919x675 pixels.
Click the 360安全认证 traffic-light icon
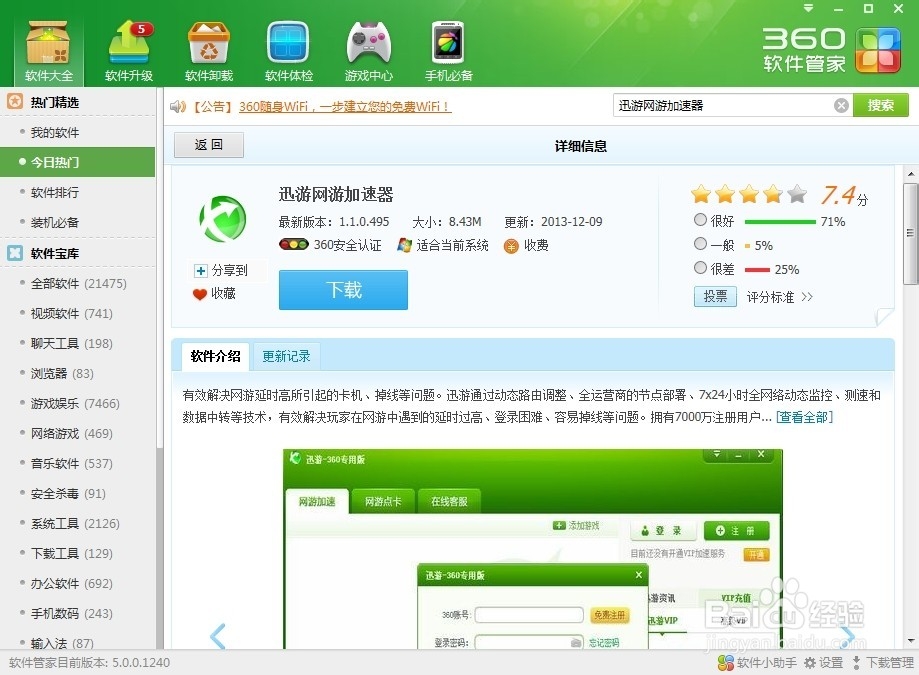click(294, 244)
